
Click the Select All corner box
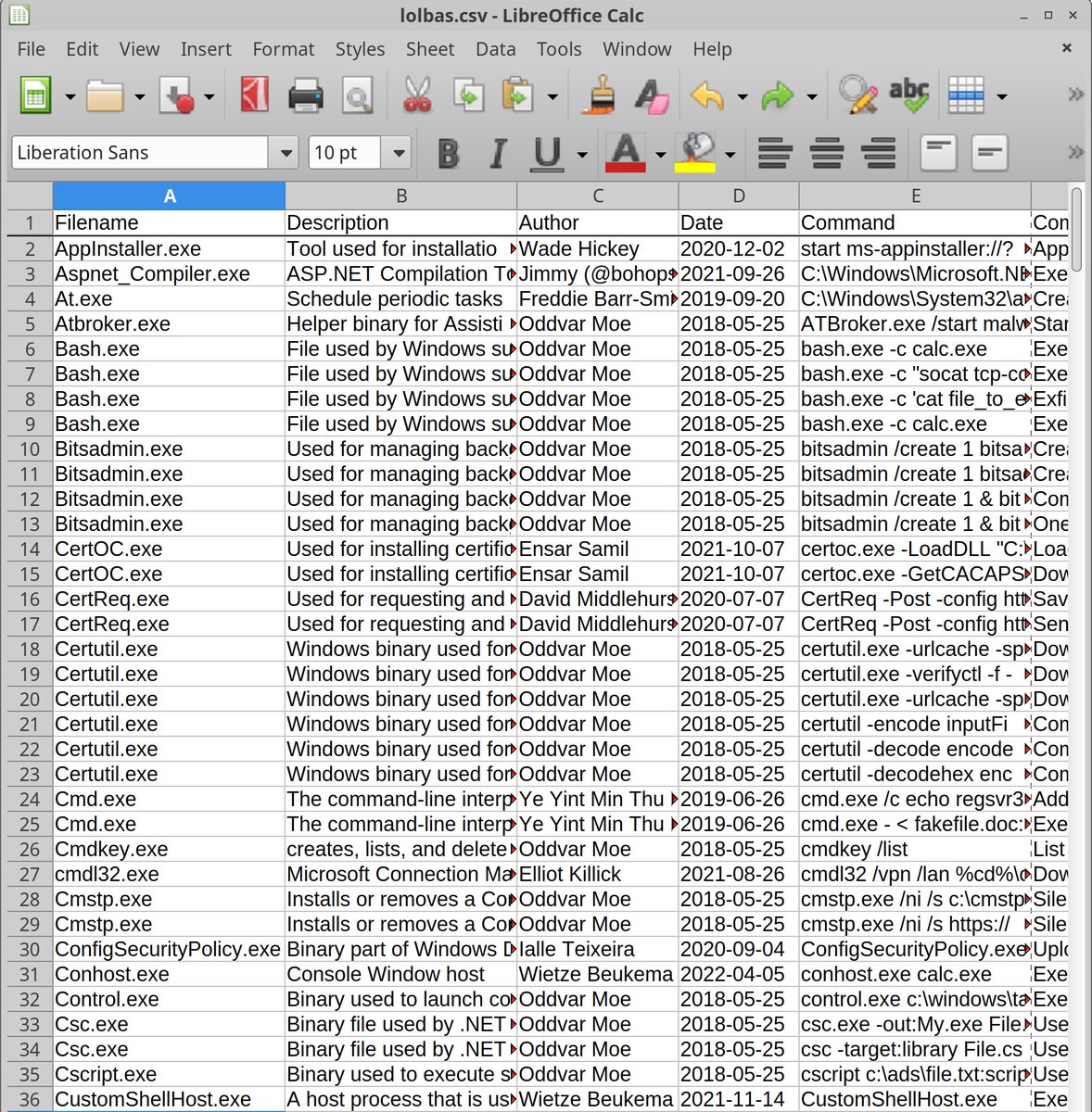point(30,196)
